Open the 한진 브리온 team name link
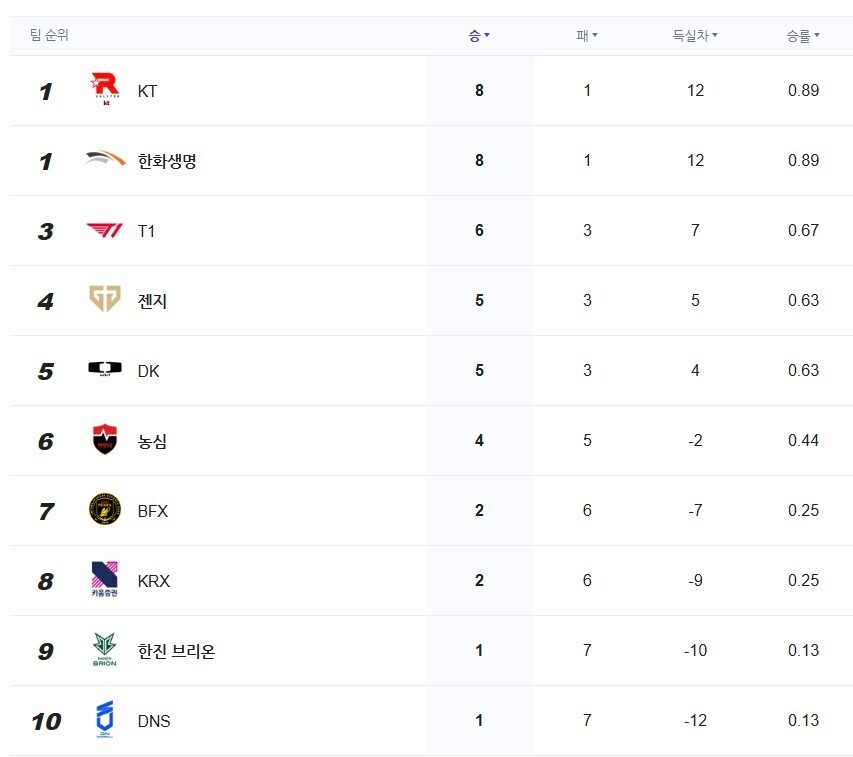 (176, 651)
